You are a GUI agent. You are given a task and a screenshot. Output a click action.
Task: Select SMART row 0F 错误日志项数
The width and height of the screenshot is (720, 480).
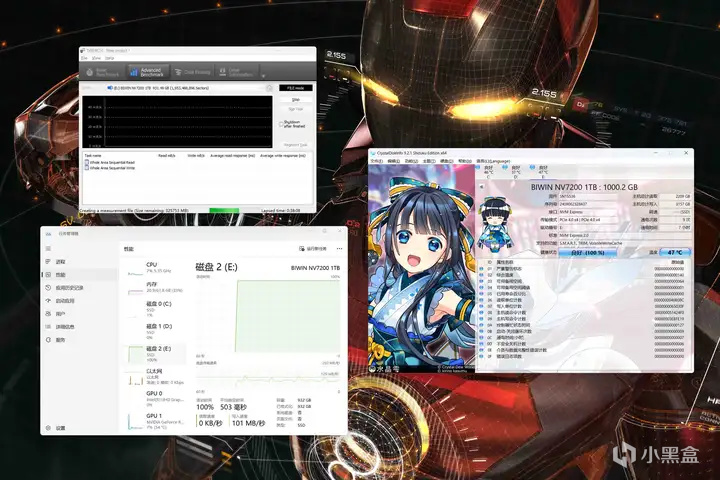[583, 356]
